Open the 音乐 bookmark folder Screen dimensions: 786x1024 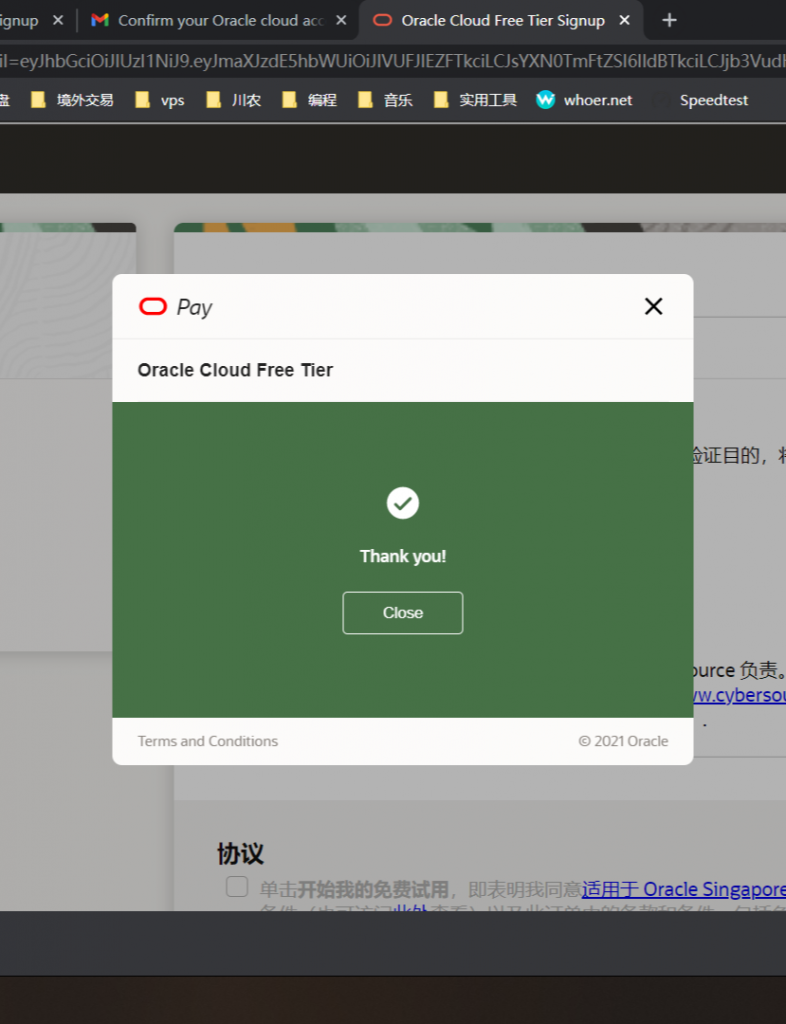(x=386, y=100)
